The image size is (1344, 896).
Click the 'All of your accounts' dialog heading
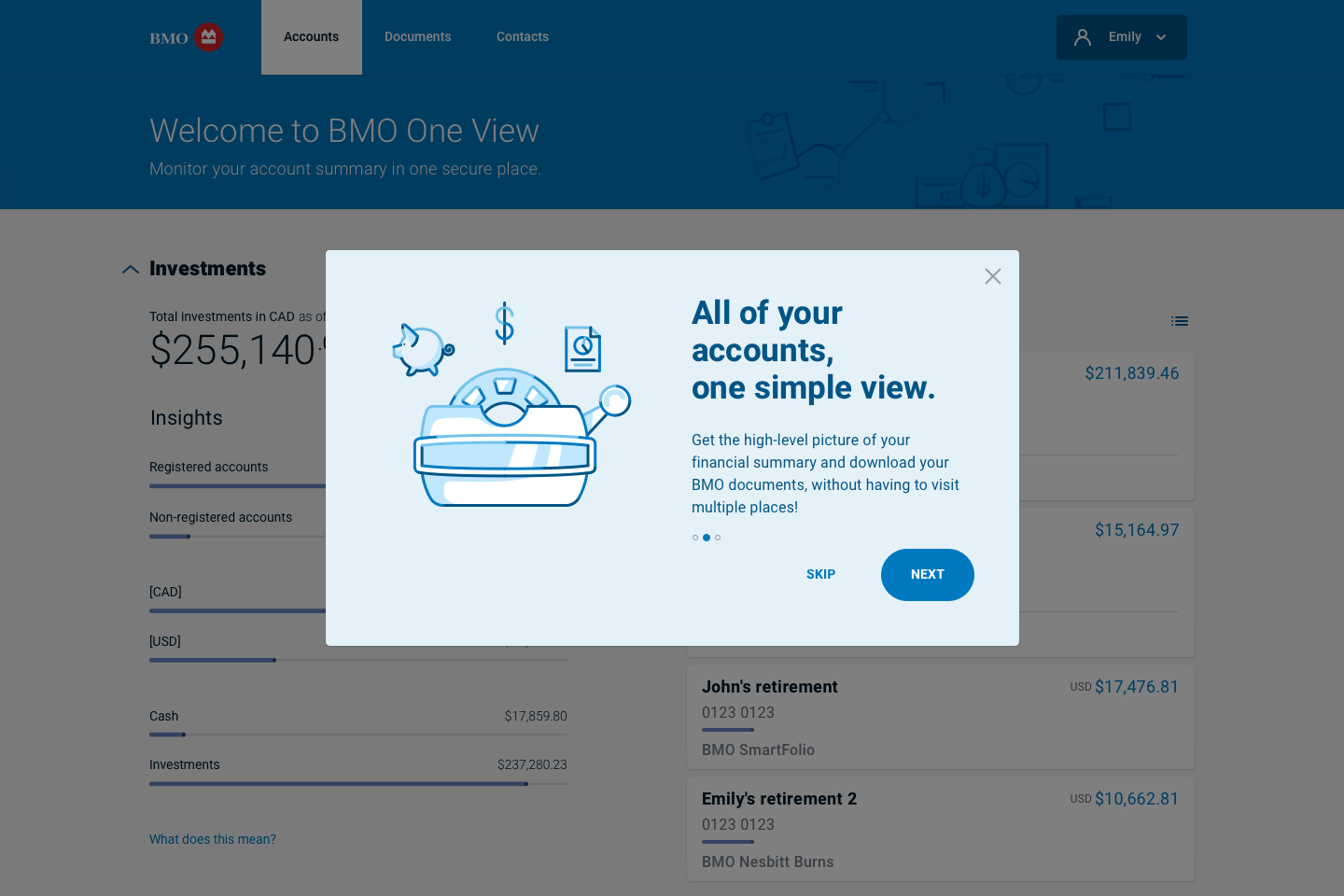(x=813, y=350)
